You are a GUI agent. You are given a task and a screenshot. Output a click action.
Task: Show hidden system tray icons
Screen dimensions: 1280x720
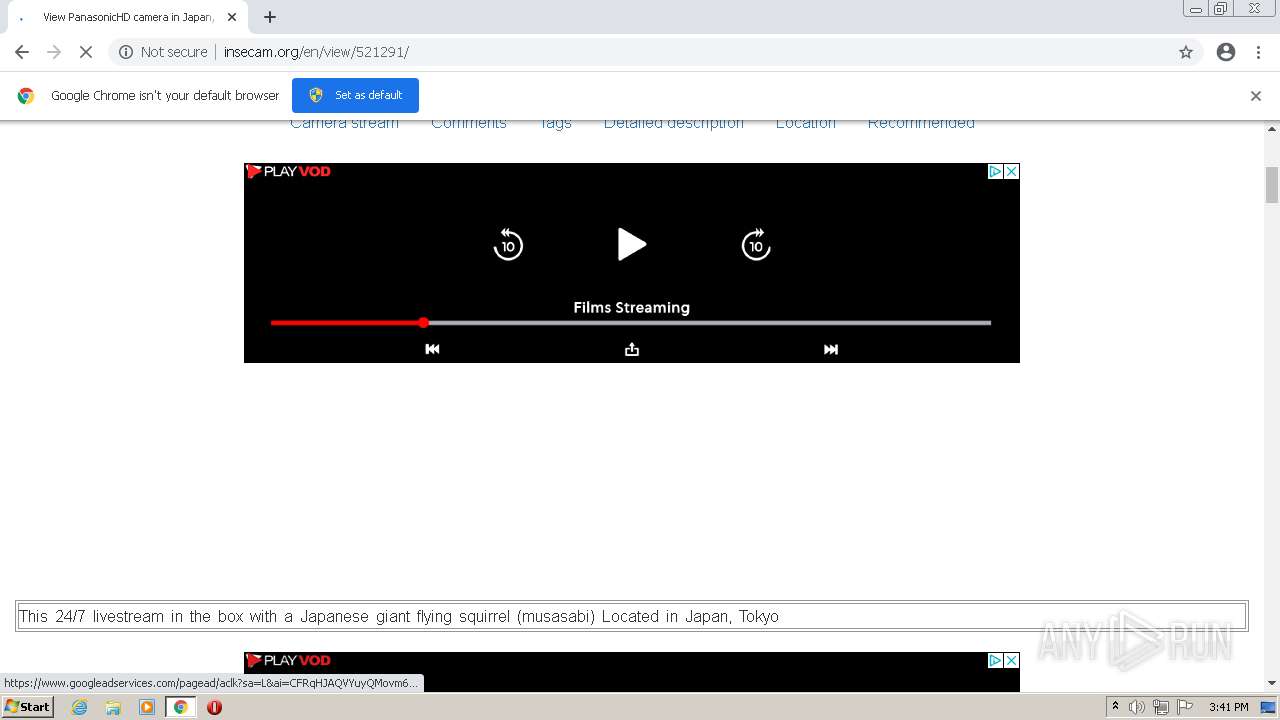coord(1115,707)
